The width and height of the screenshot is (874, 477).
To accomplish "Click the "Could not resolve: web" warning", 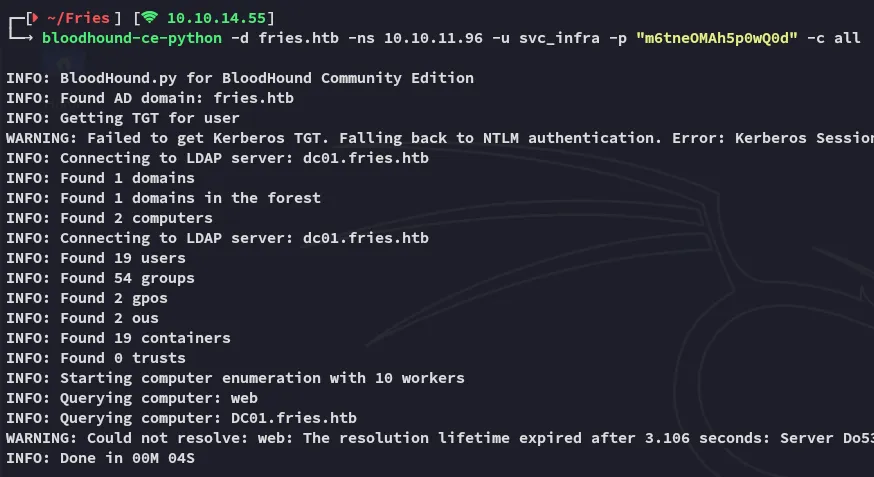I will click(x=438, y=438).
